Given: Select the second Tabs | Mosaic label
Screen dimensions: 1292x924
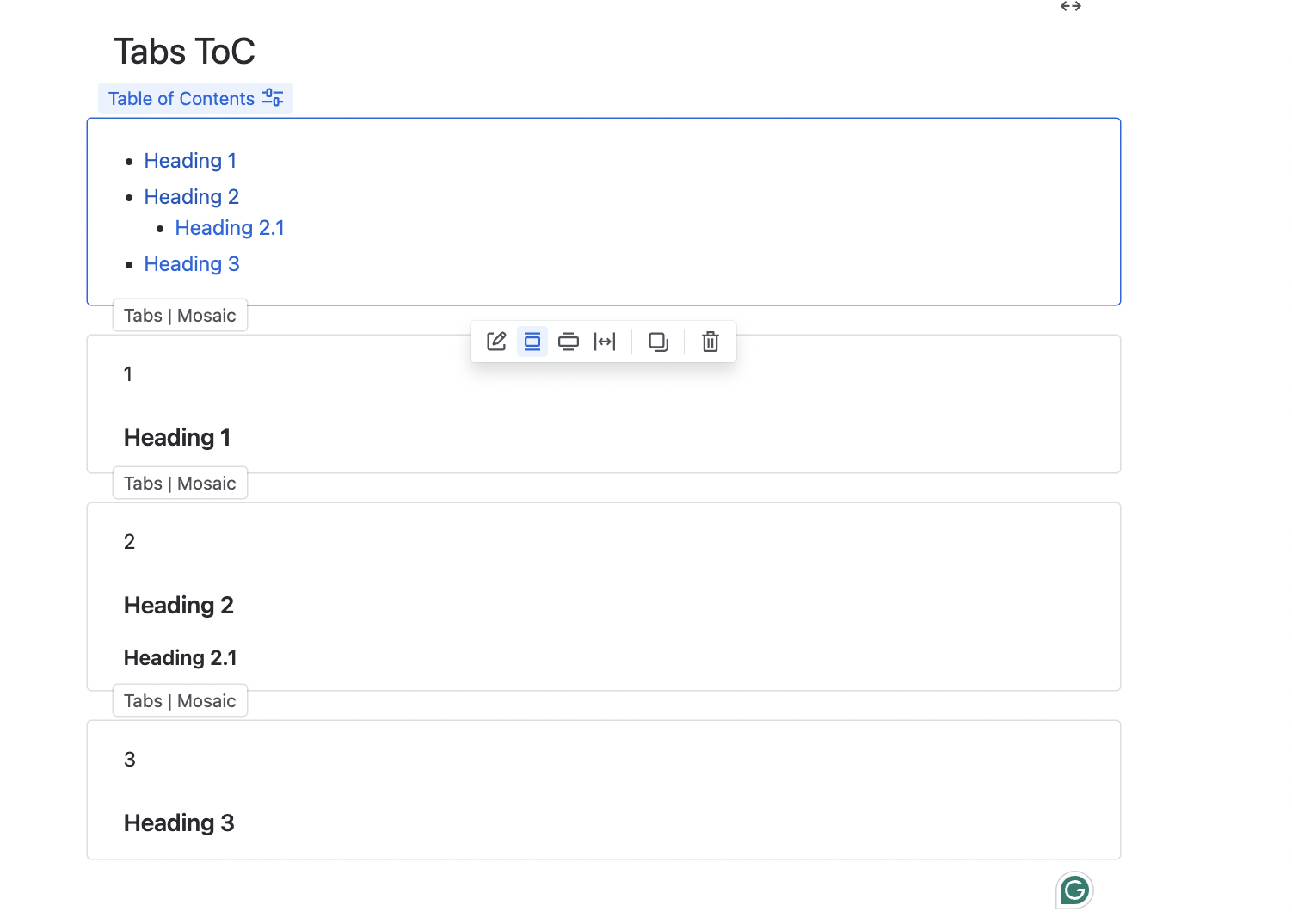Looking at the screenshot, I should [x=179, y=483].
